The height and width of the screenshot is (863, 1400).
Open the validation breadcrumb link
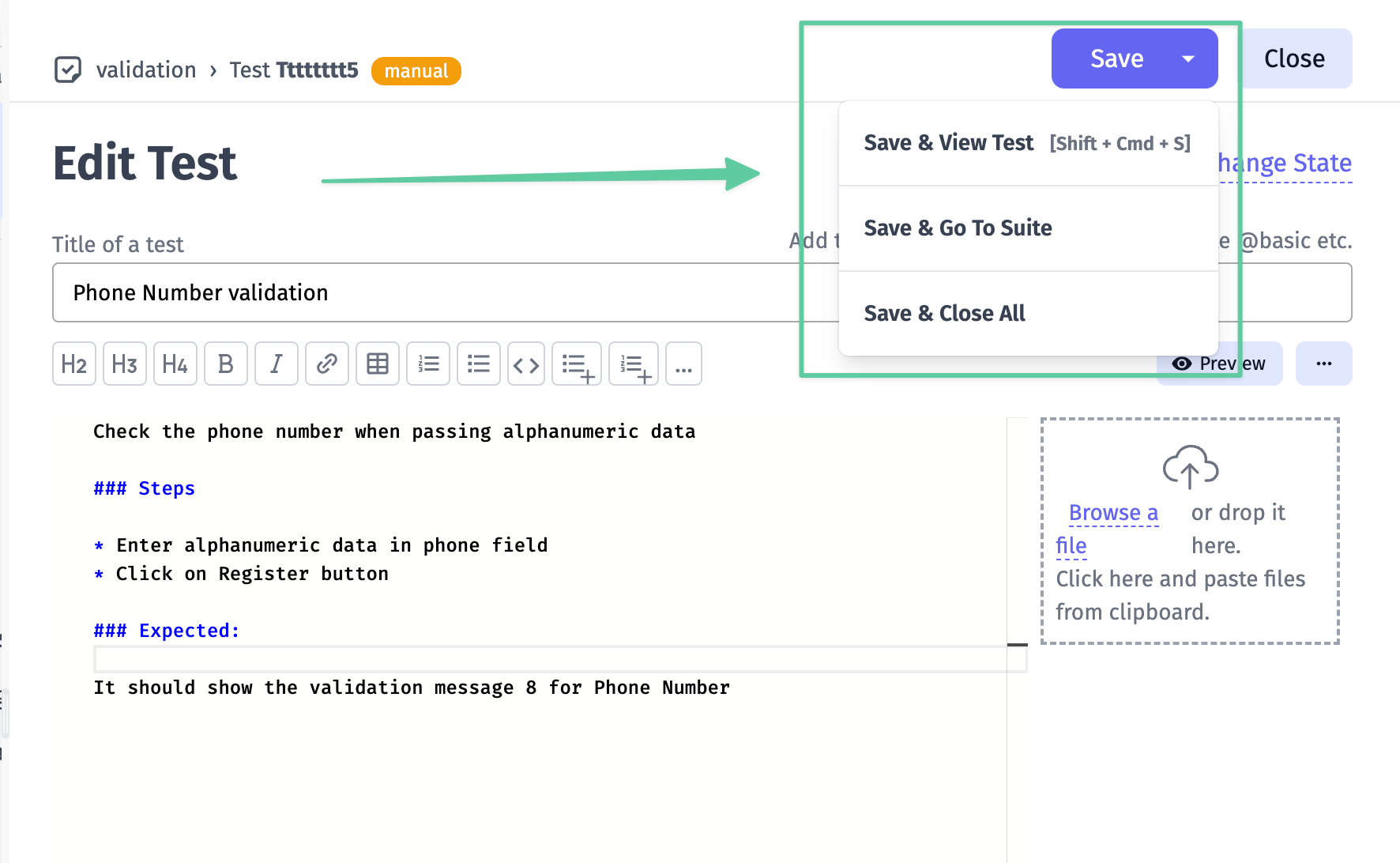[146, 70]
